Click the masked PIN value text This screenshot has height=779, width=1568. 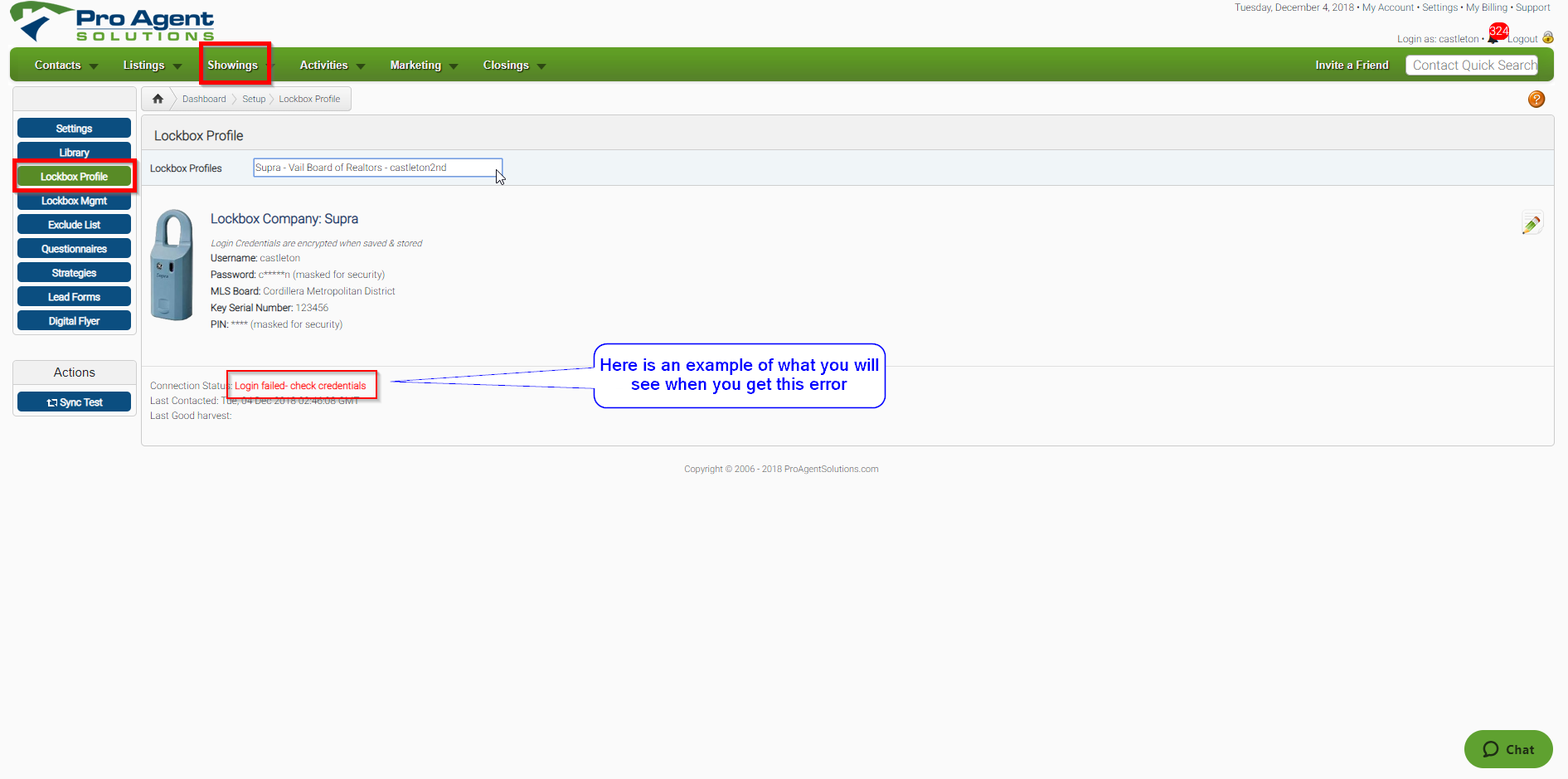(287, 324)
